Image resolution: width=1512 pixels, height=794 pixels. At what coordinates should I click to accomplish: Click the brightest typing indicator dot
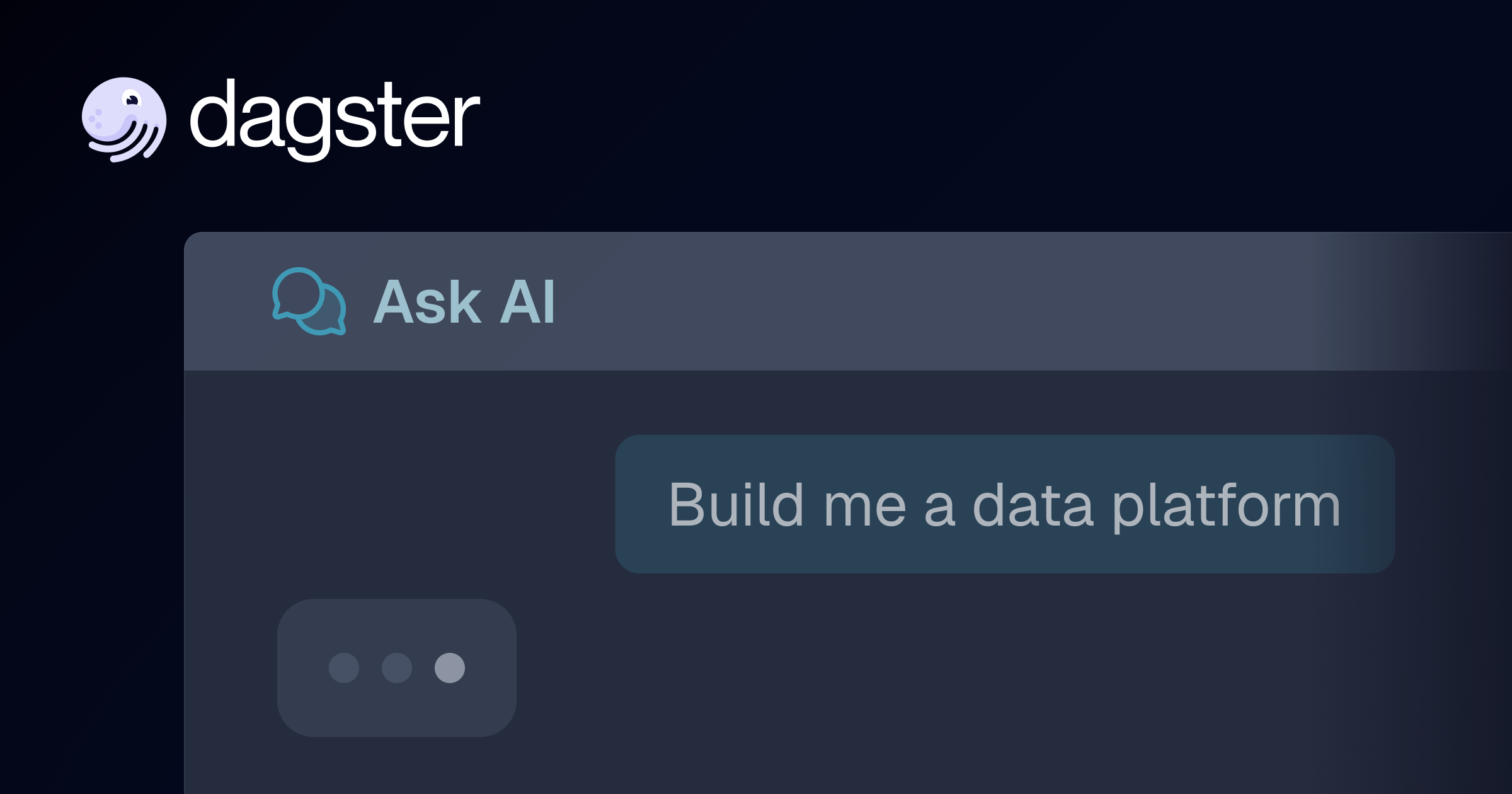coord(450,668)
